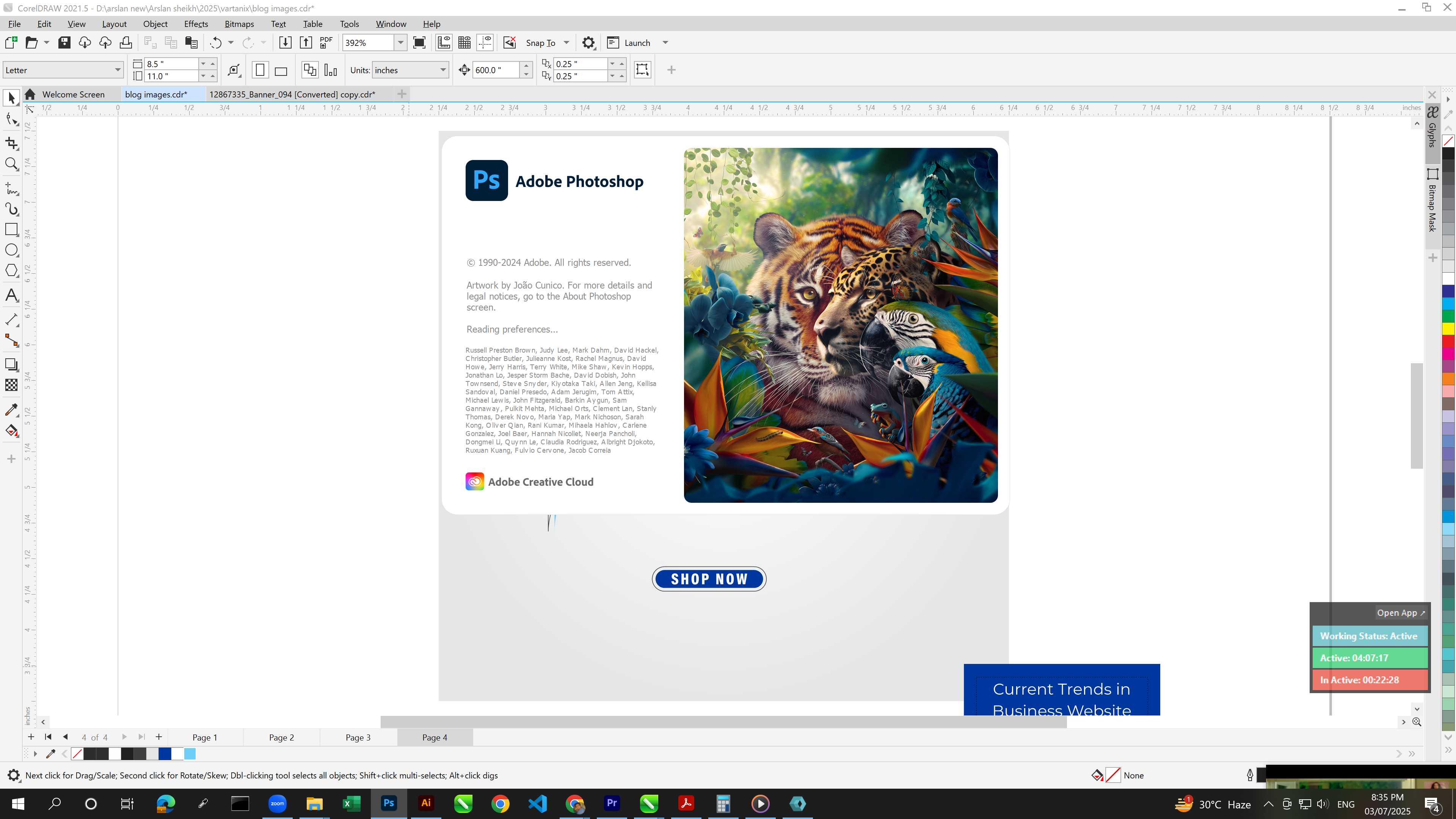Switch to 12867335_Banner_094 document tab
This screenshot has height=819, width=1456.
click(x=292, y=94)
